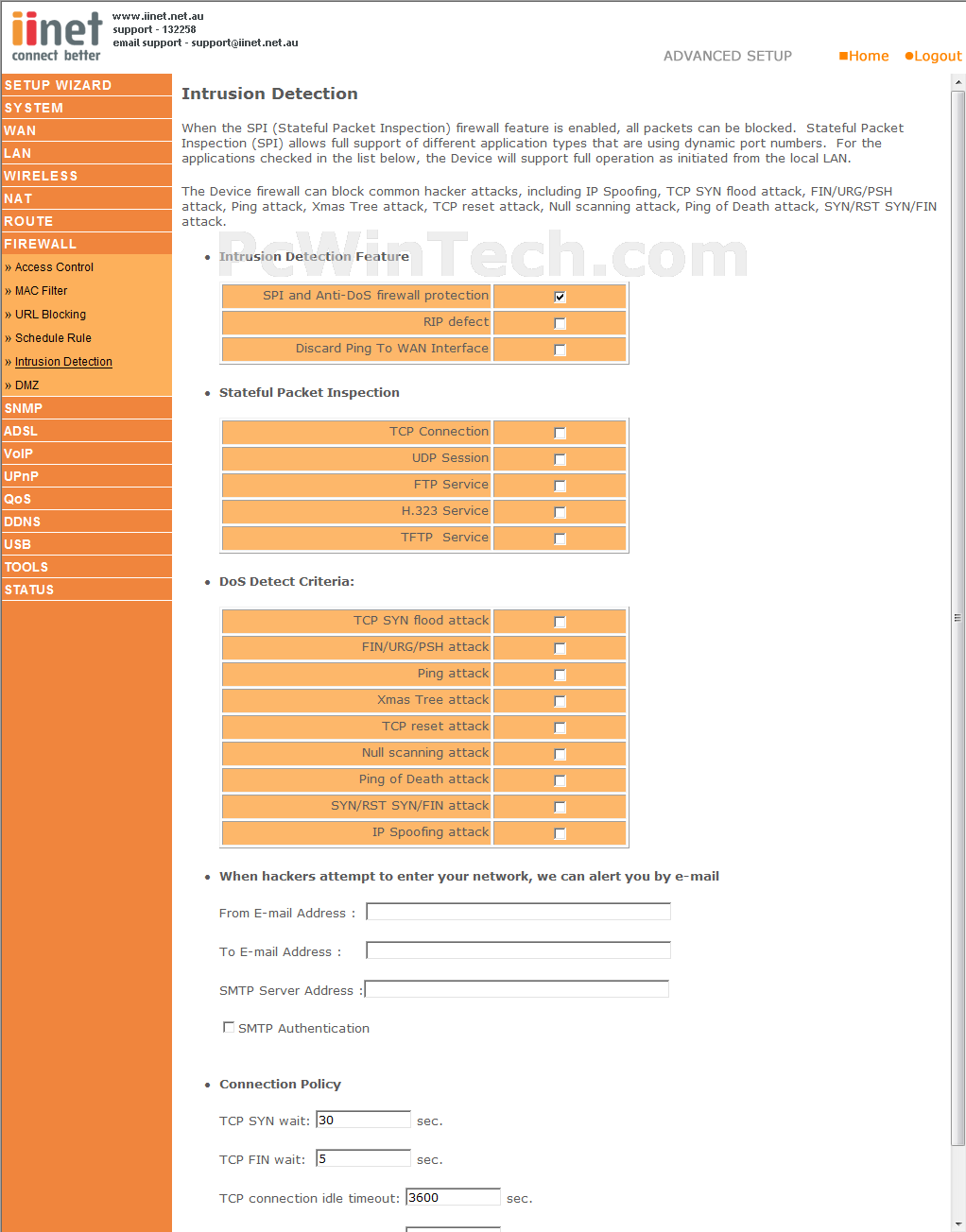Open Access Control submenu link

tap(54, 267)
